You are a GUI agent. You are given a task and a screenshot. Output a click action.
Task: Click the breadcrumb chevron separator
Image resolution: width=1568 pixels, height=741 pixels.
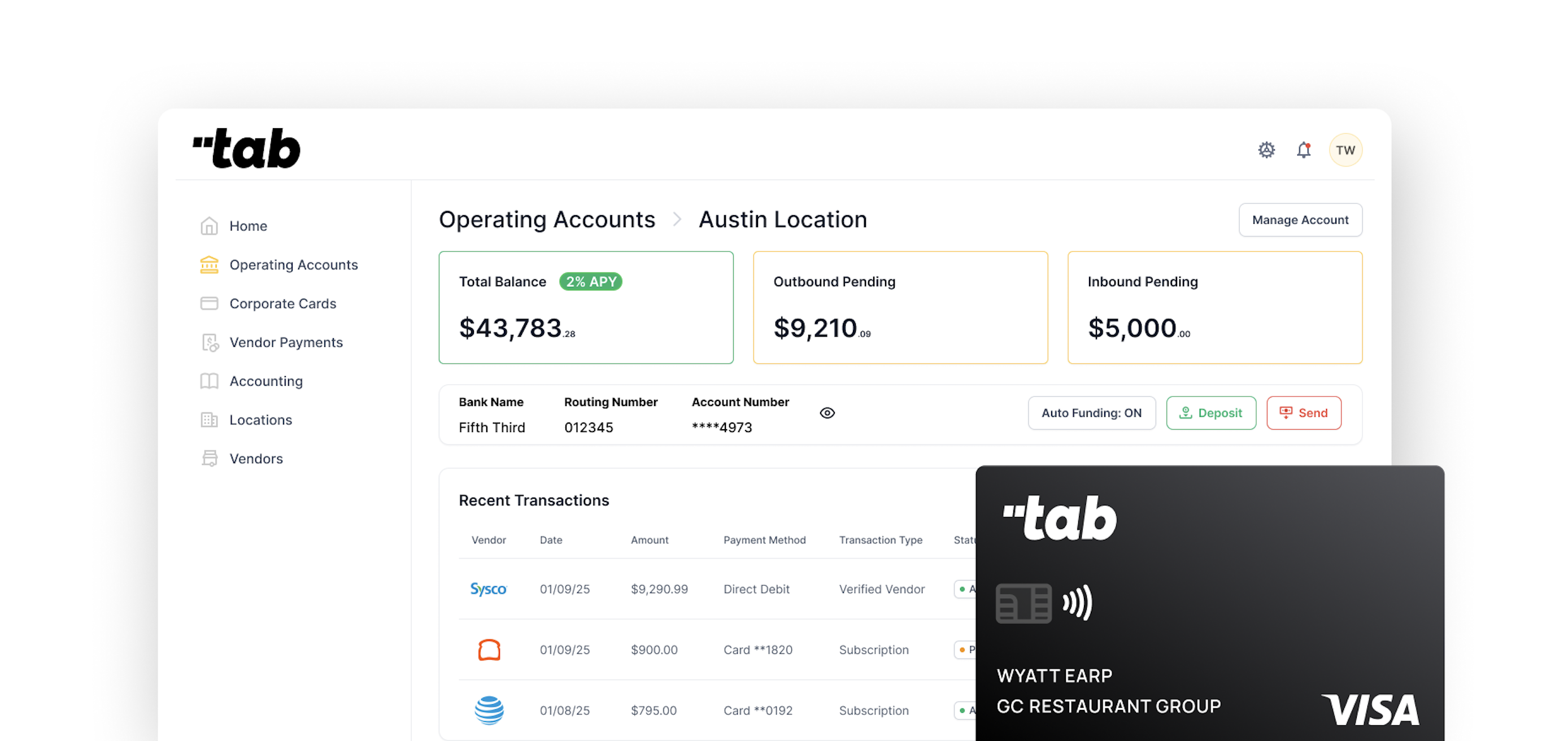pos(677,219)
